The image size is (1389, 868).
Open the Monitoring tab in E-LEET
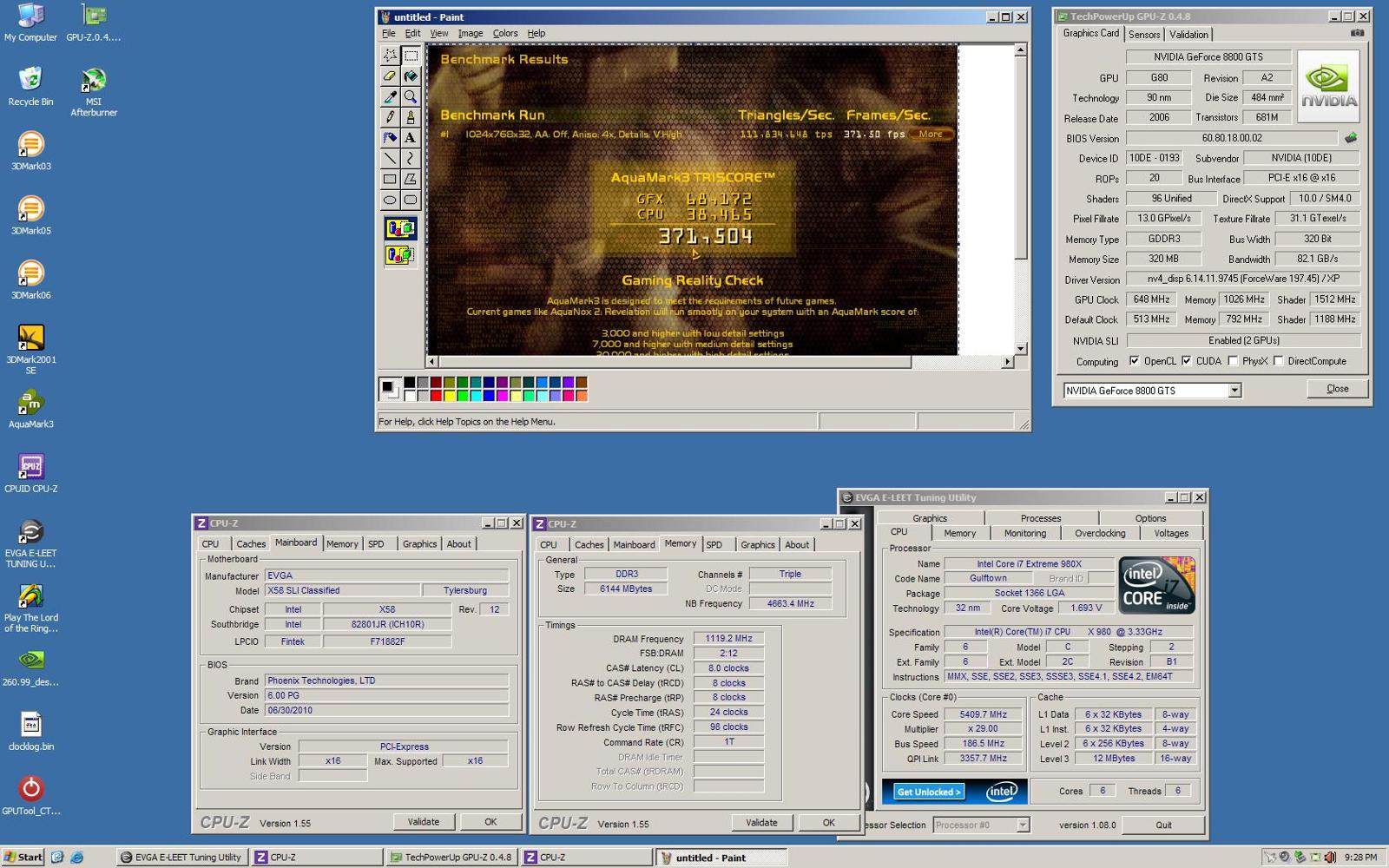tap(1025, 533)
